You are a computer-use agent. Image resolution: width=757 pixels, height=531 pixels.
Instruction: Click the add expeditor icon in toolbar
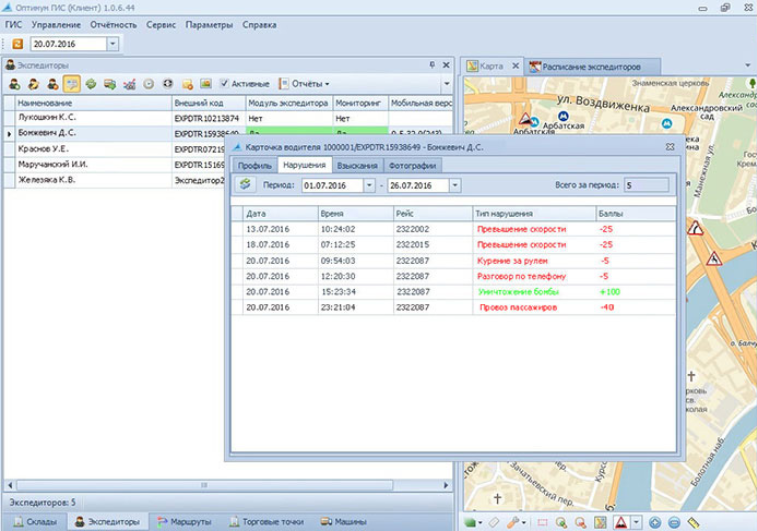[14, 84]
